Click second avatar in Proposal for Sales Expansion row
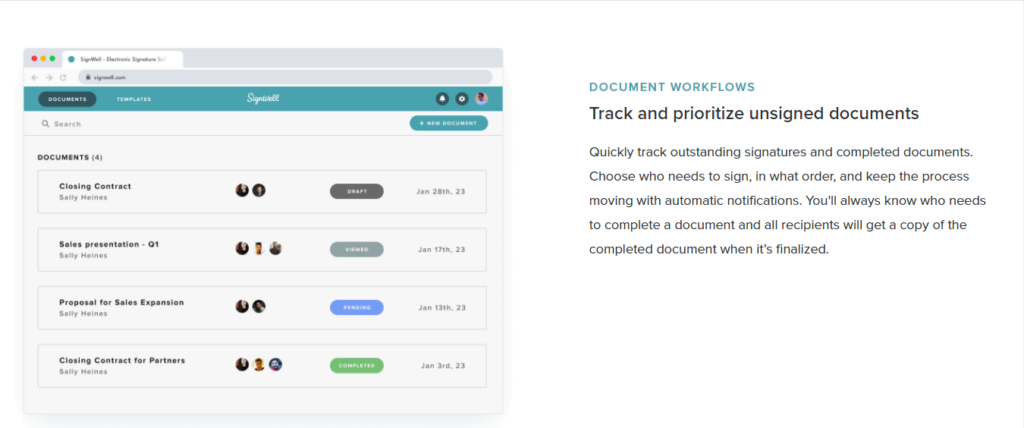The image size is (1024, 428). click(x=259, y=306)
